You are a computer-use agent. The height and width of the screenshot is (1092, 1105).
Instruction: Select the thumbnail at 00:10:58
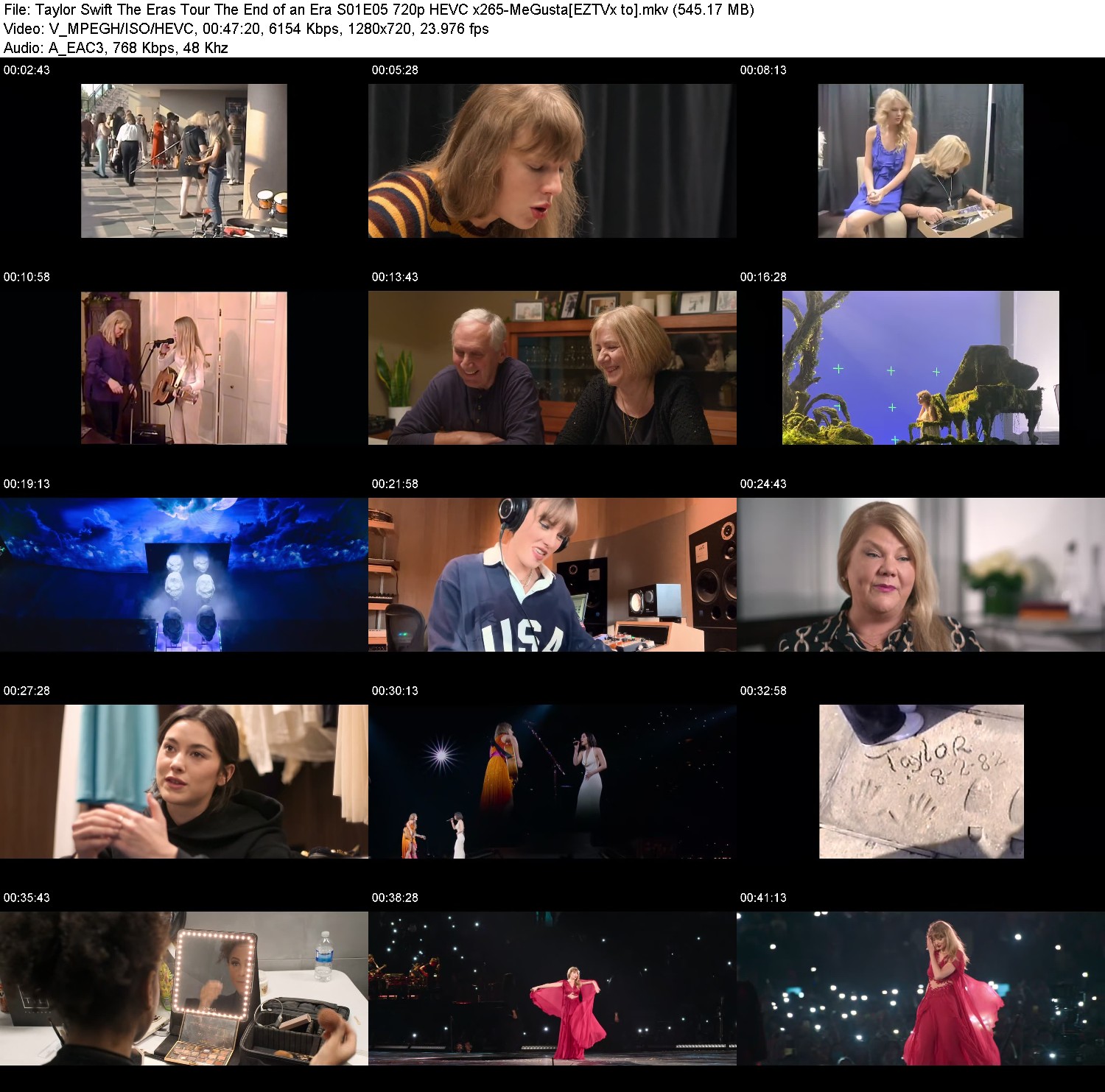(184, 367)
